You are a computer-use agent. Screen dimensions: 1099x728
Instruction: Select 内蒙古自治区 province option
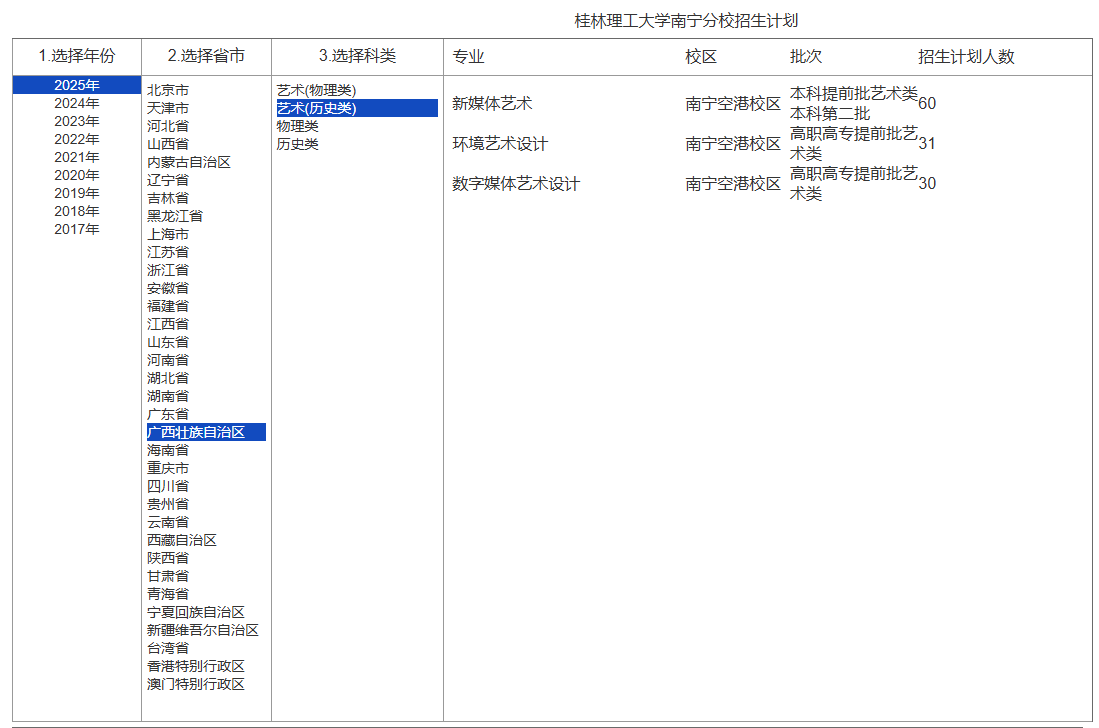tap(189, 162)
